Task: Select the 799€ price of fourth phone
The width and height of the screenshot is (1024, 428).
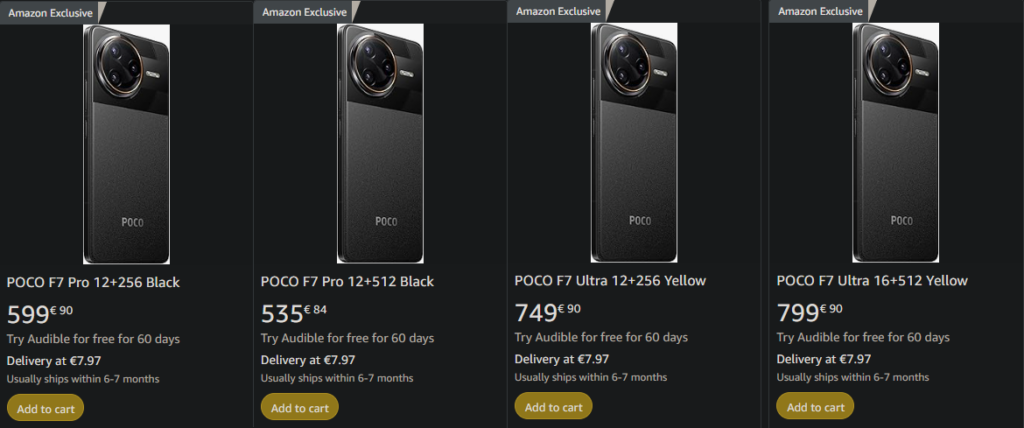Action: pyautogui.click(x=810, y=313)
